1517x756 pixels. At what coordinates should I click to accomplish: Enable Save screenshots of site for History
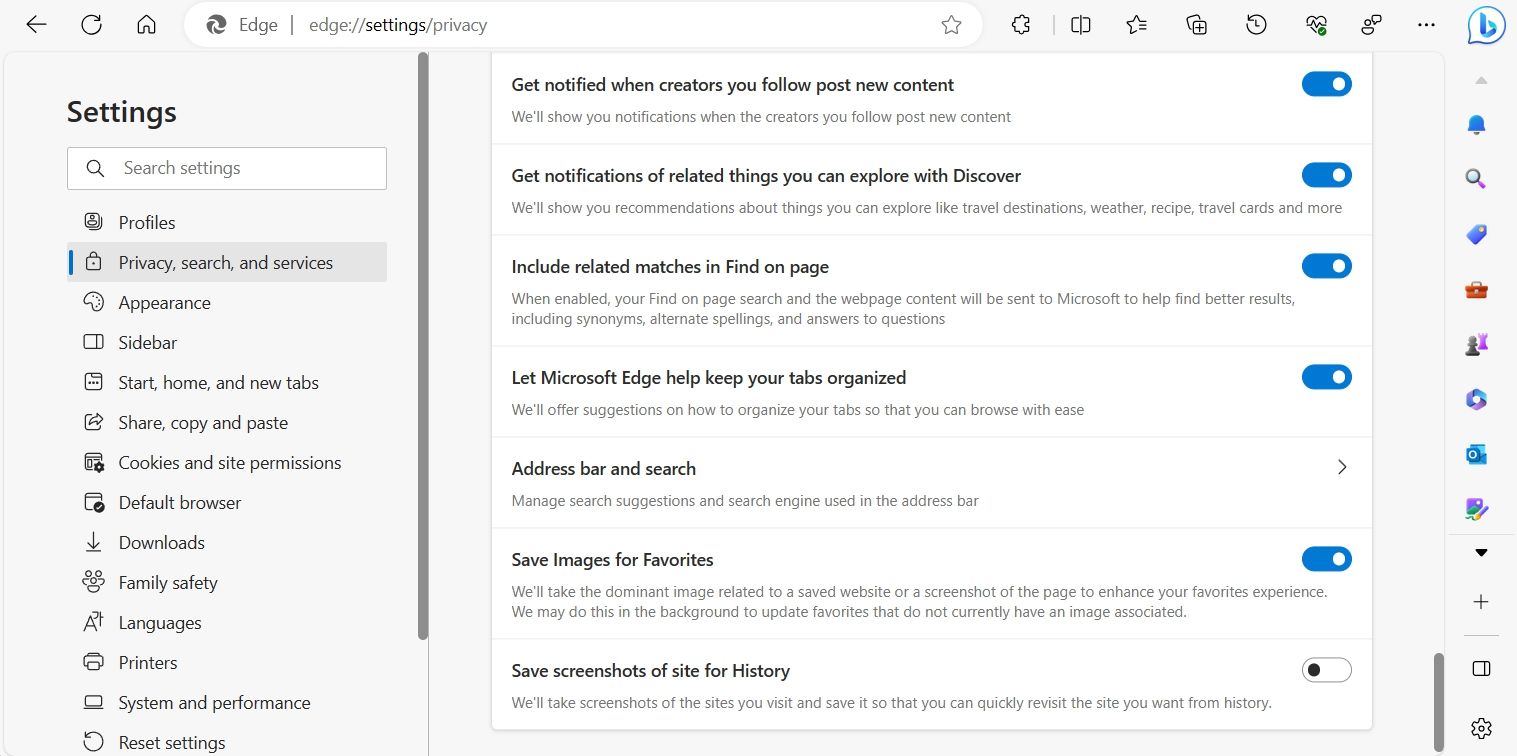tap(1326, 670)
